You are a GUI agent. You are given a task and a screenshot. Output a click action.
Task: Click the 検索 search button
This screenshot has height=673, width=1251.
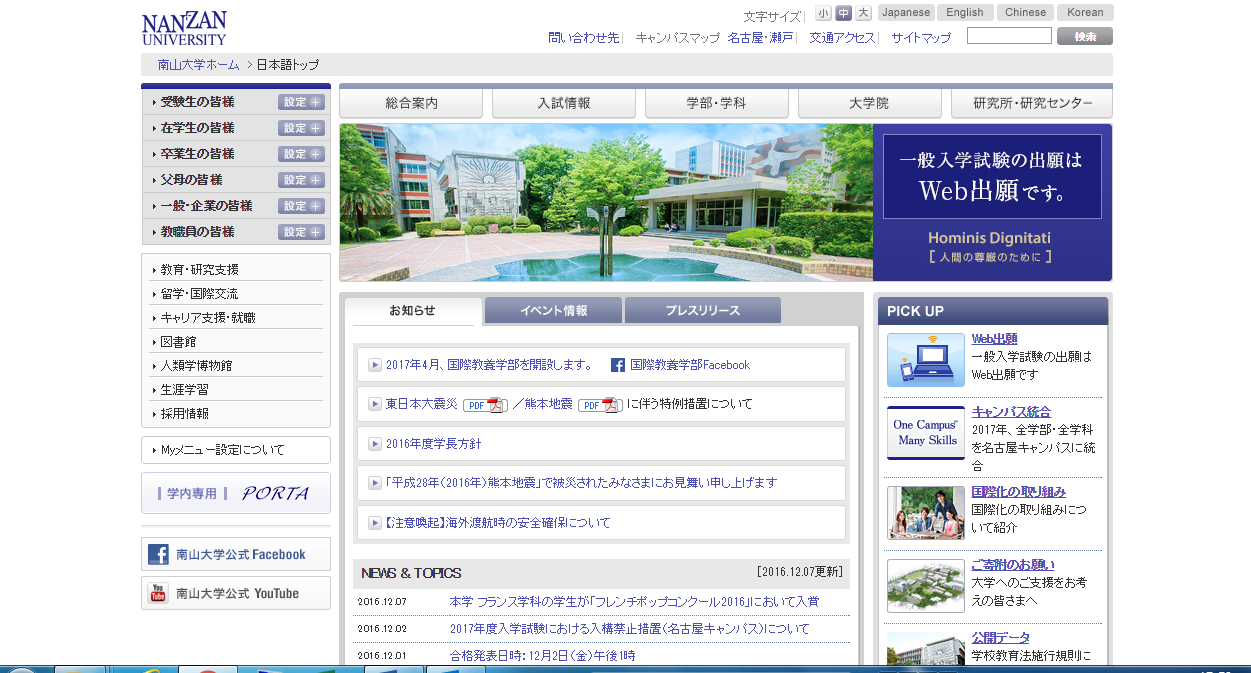point(1085,36)
